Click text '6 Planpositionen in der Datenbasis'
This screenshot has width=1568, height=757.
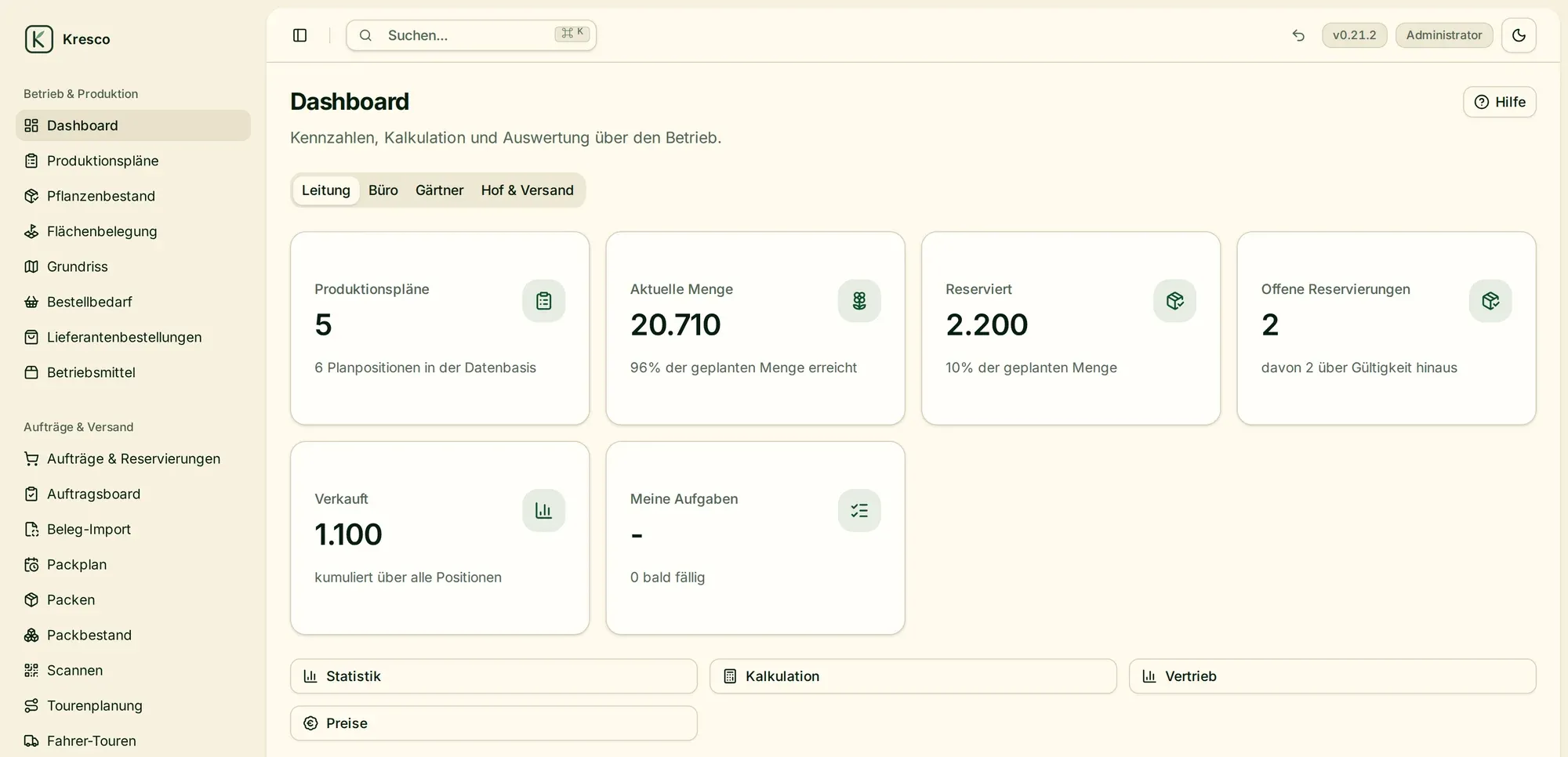tap(426, 368)
